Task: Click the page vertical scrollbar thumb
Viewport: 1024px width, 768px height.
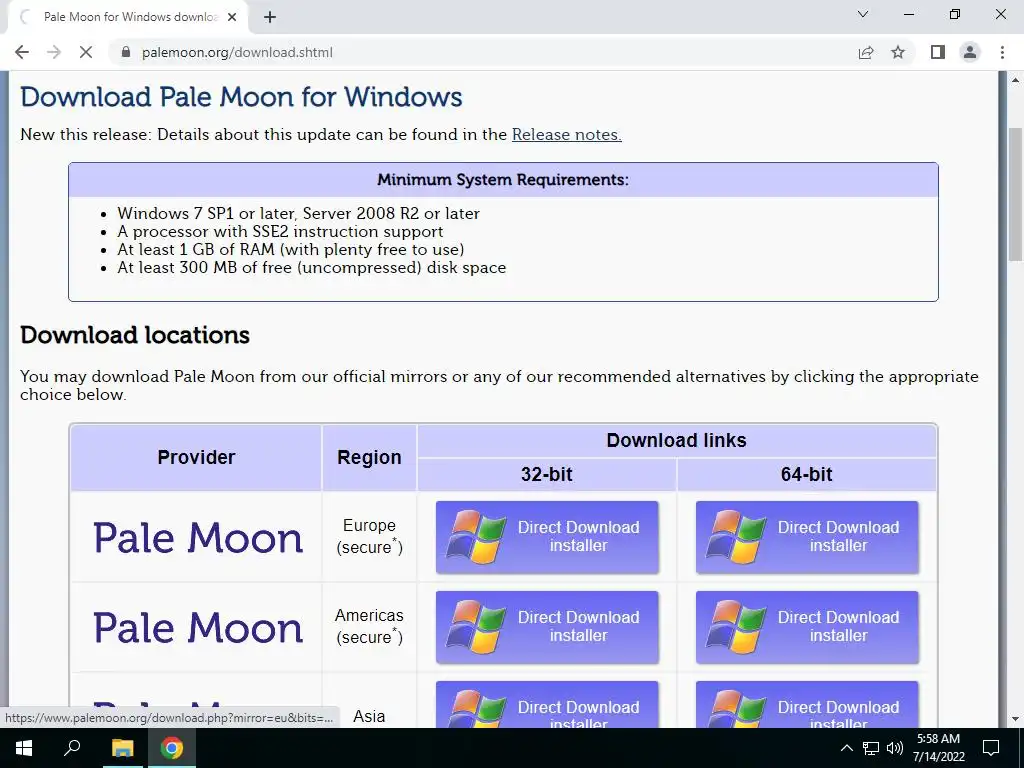Action: point(1016,195)
